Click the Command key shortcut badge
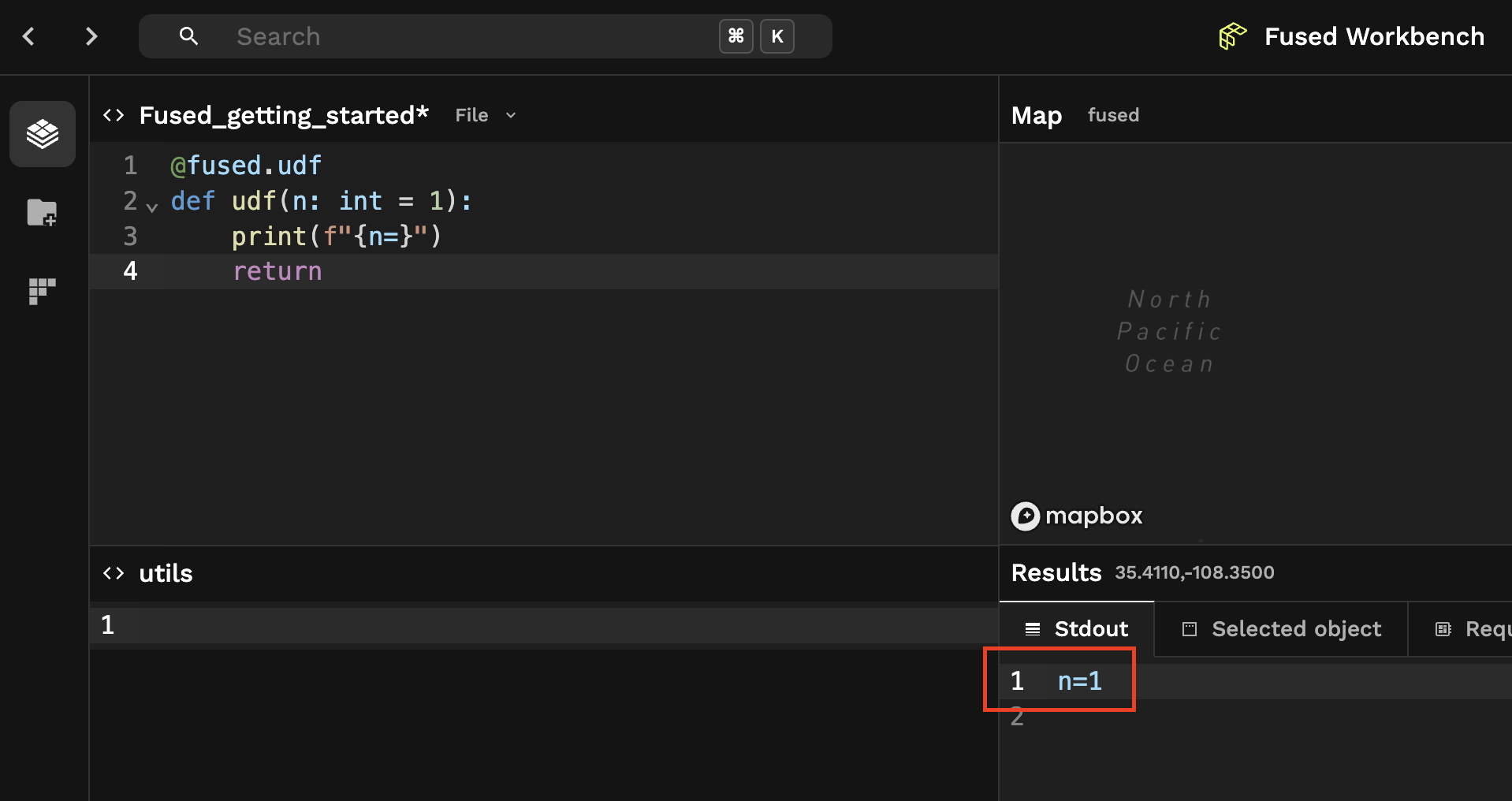This screenshot has height=801, width=1512. pos(736,36)
